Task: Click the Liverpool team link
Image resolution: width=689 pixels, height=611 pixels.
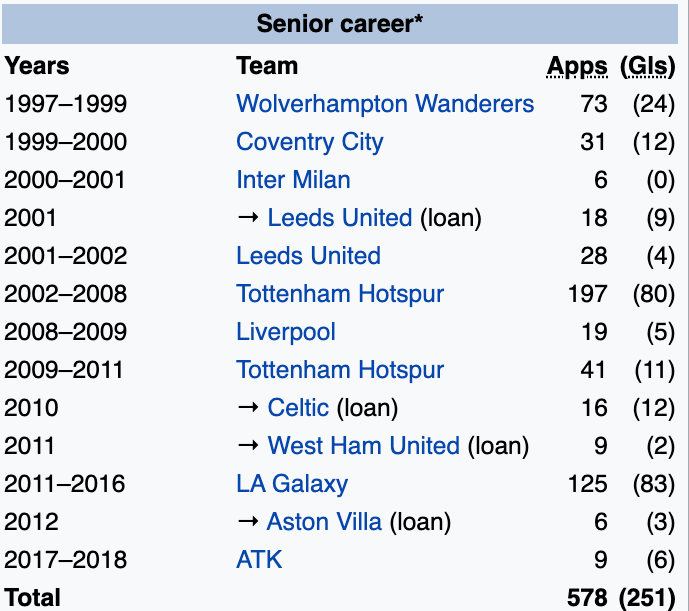Action: (286, 332)
